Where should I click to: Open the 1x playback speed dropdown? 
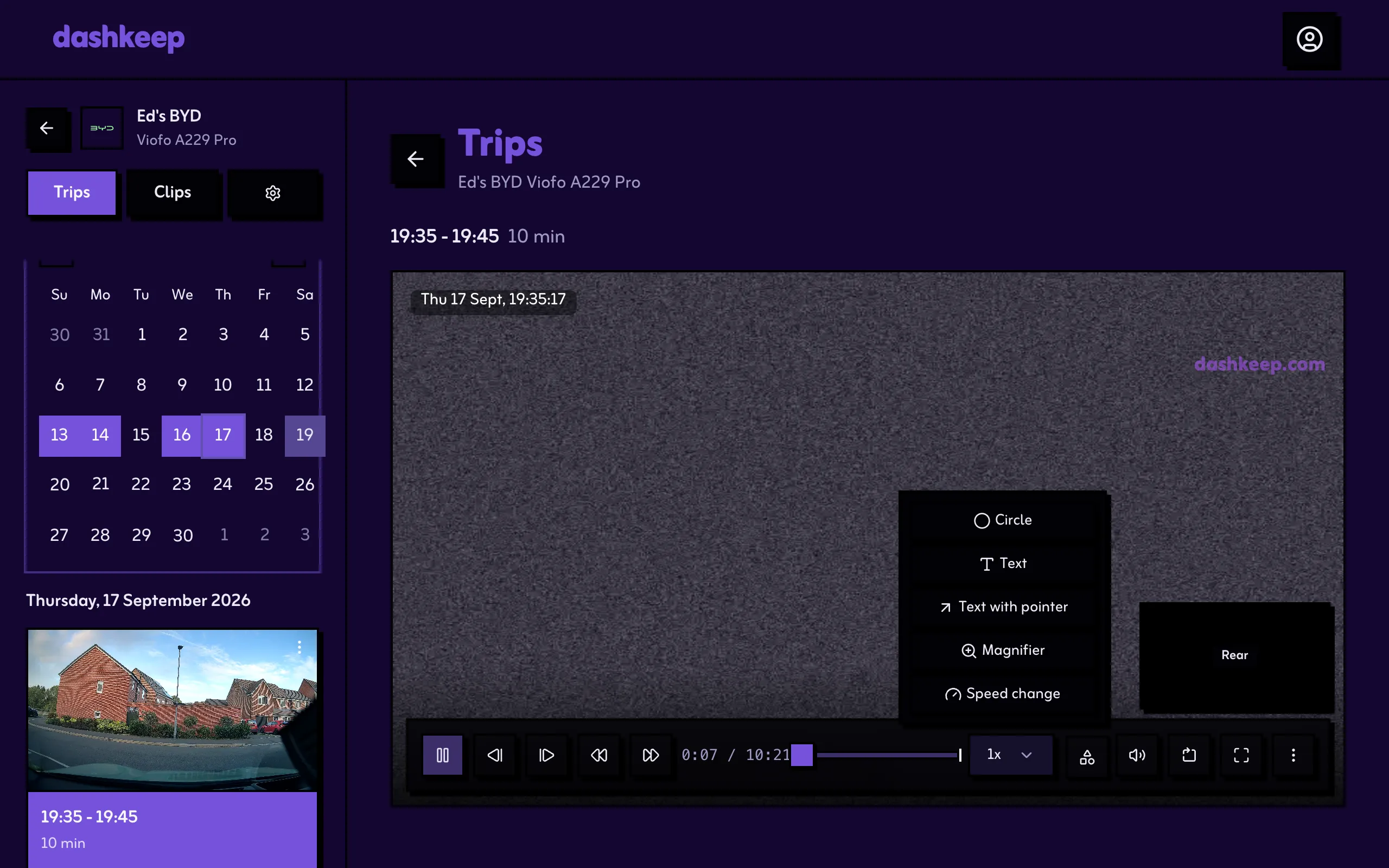point(1011,755)
